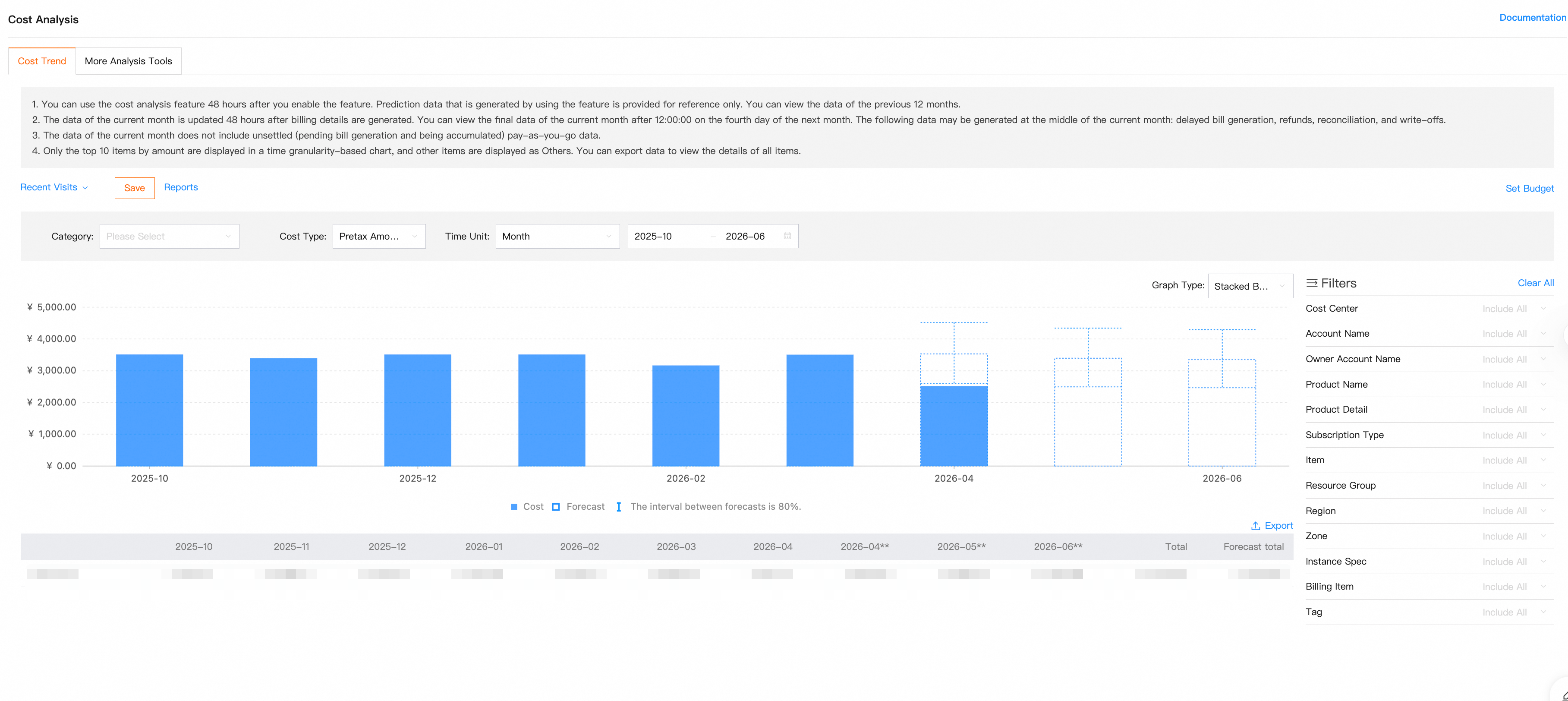Click the calendar icon in date range

click(787, 236)
